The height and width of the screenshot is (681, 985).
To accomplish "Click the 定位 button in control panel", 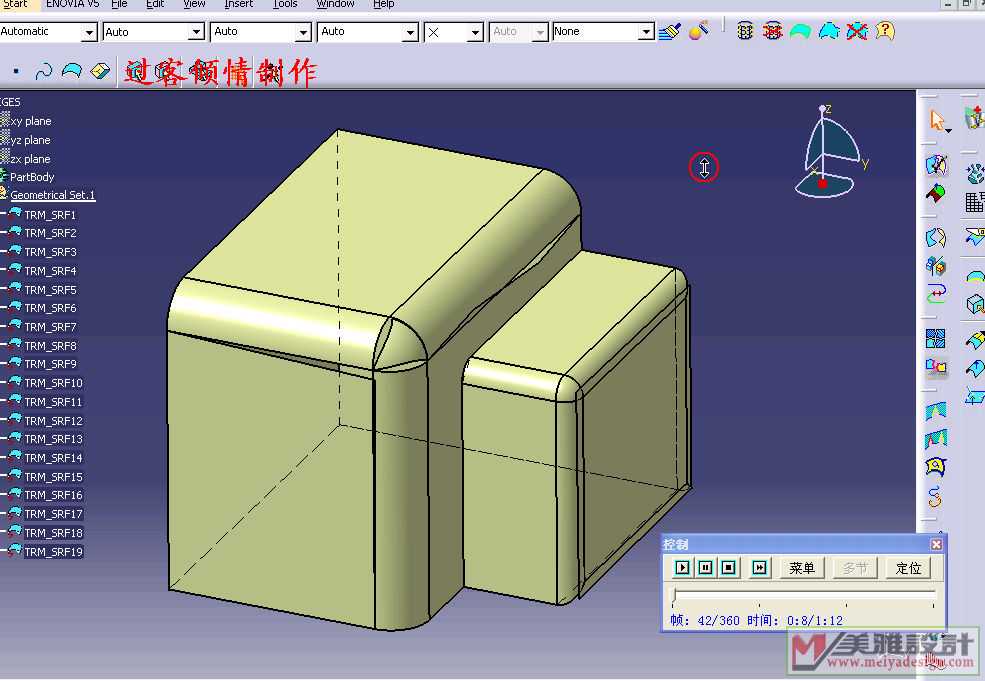I will coord(908,568).
